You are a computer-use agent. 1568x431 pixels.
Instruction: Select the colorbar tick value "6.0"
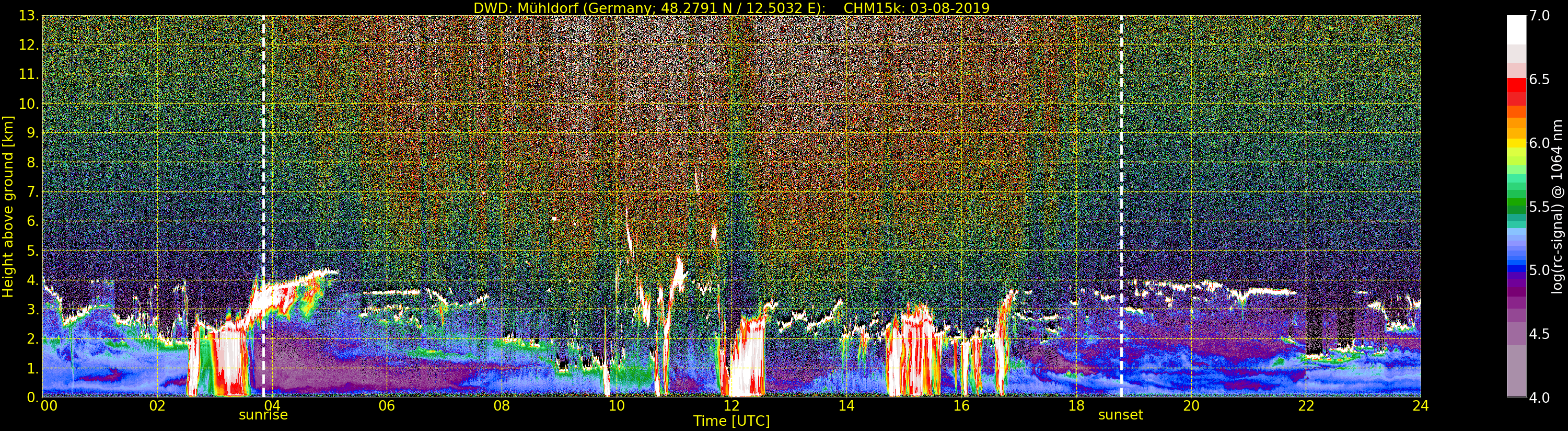coord(1539,143)
